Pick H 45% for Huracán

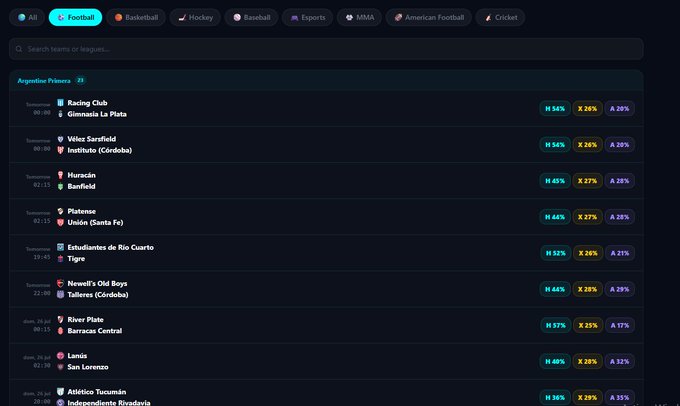pos(555,181)
